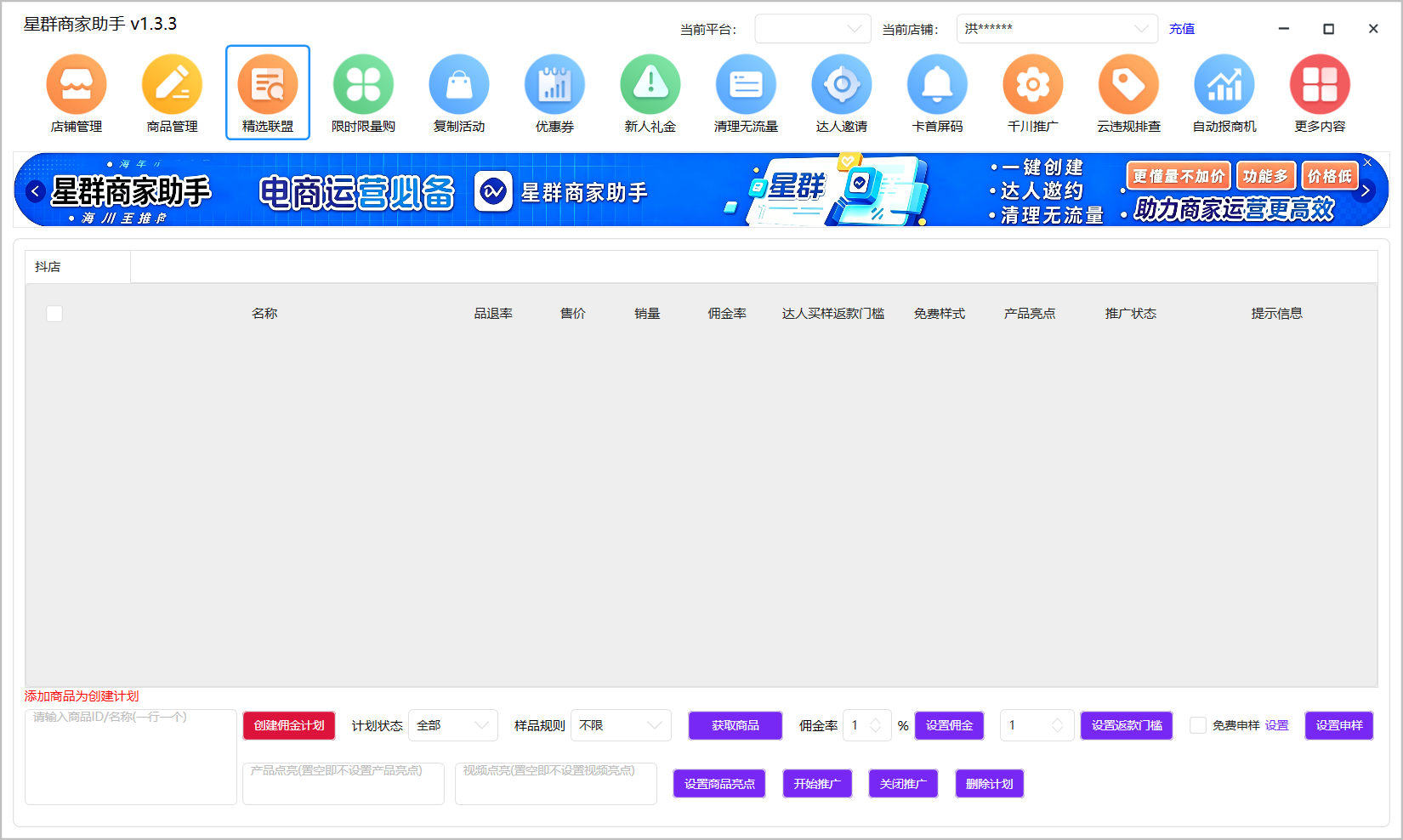Open 达人邀请 influencer invite icon
Viewport: 1403px width, 840px height.
842,84
